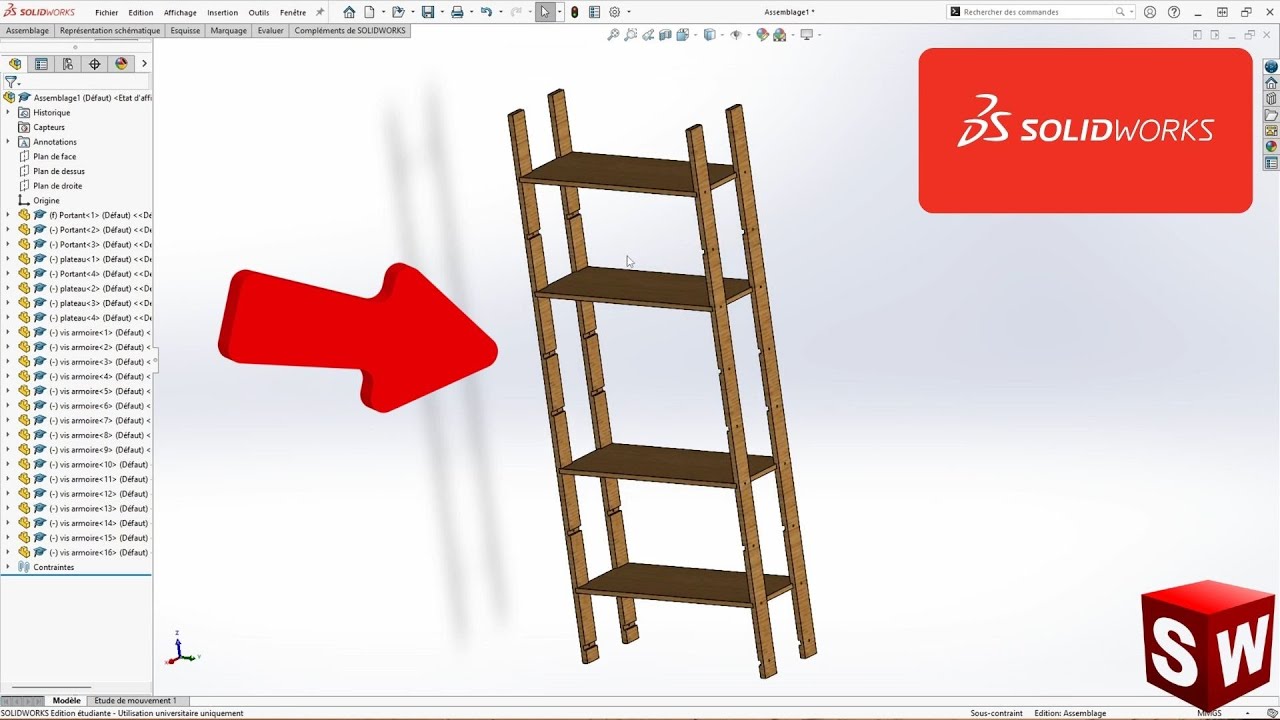
Task: Open 3DEXPERIENCE globe task pane tab
Action: click(1271, 67)
